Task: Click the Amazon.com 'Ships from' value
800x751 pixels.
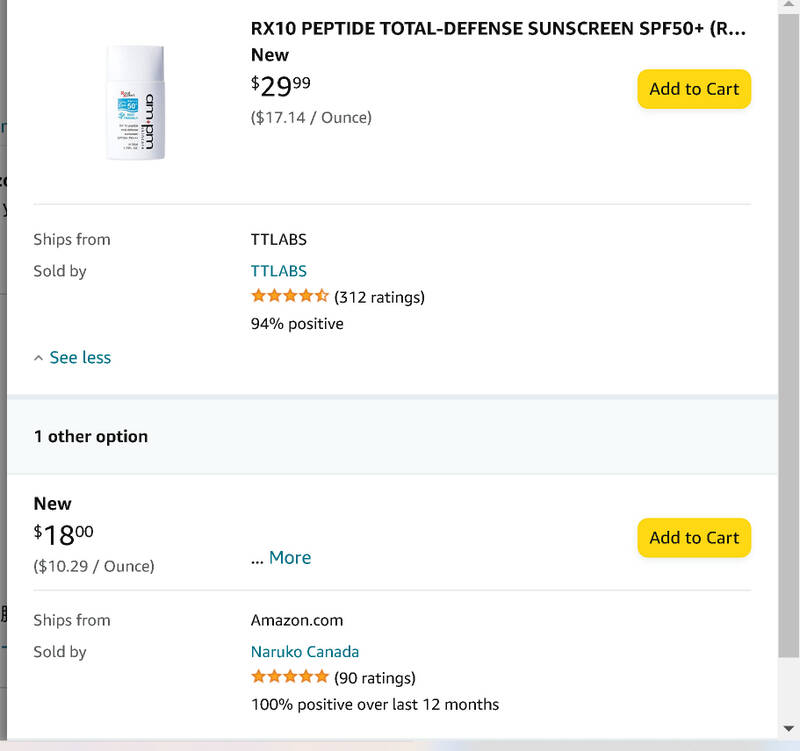Action: coord(296,620)
